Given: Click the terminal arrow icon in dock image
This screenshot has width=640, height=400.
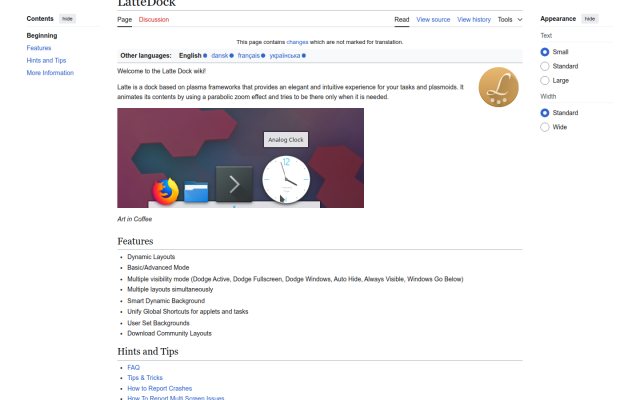Looking at the screenshot, I should point(234,184).
